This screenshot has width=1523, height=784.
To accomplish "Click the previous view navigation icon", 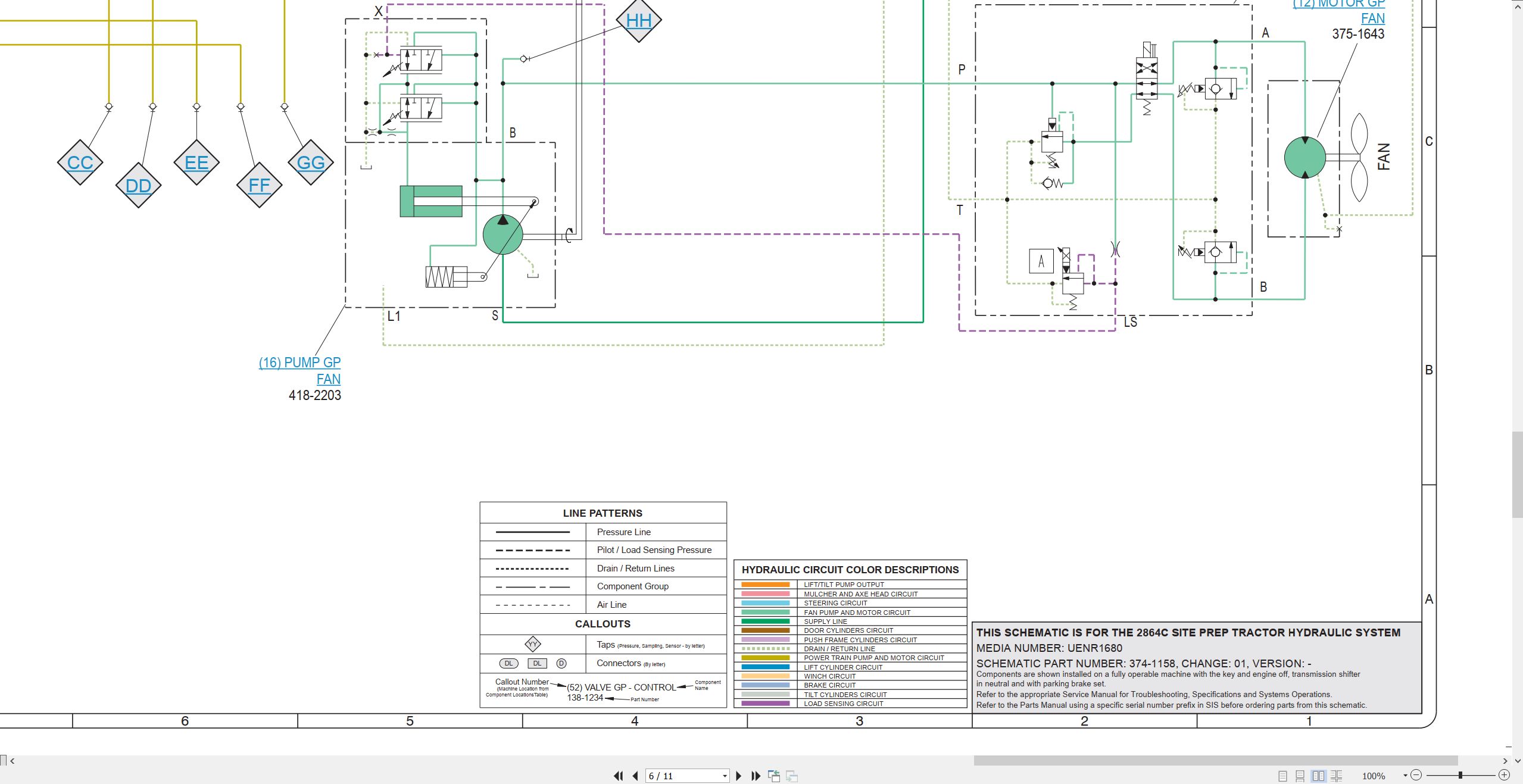I will pyautogui.click(x=774, y=776).
